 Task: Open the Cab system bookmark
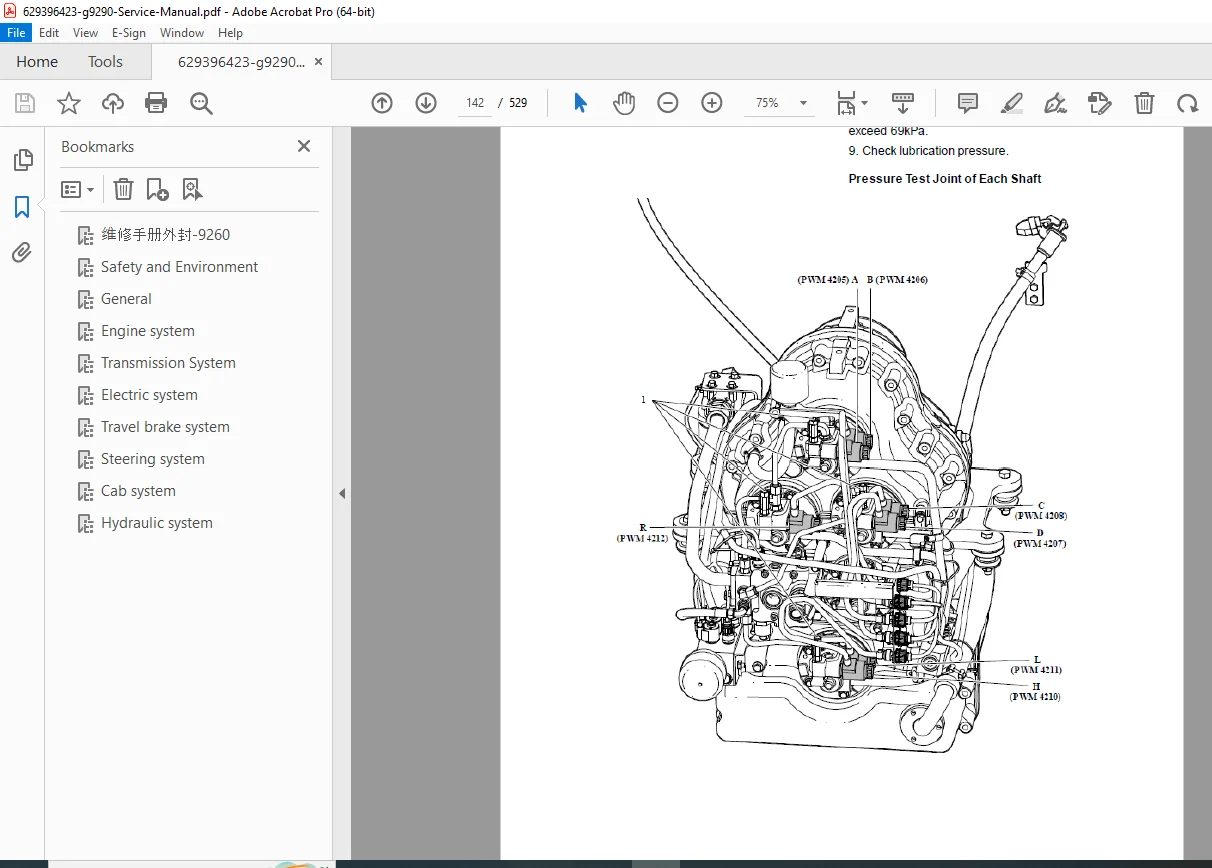(138, 491)
